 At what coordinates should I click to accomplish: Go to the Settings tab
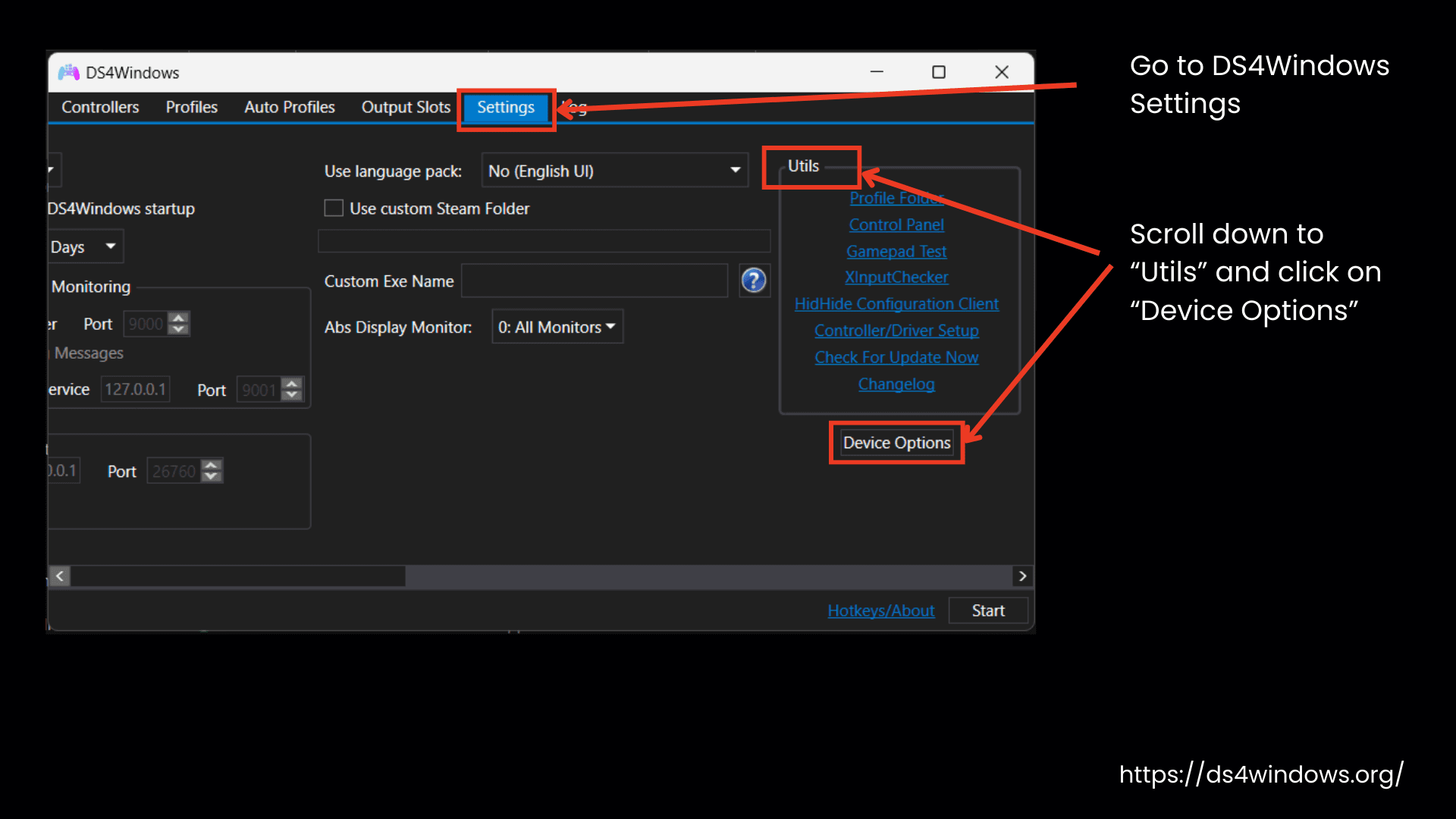coord(506,107)
